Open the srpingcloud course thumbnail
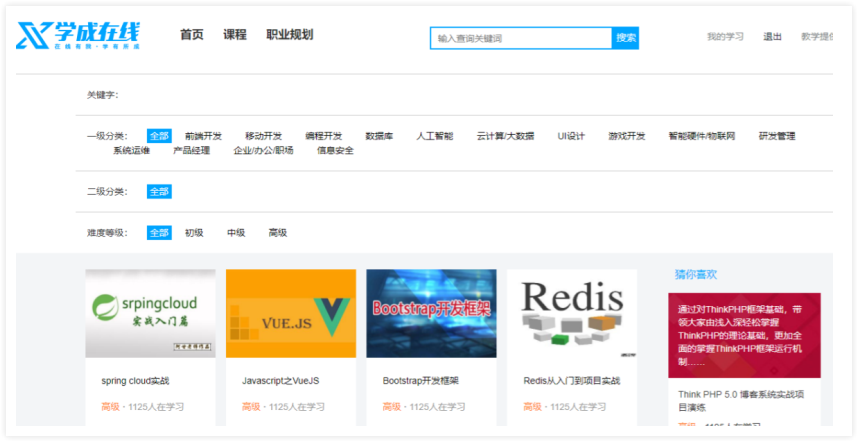This screenshot has height=442, width=858. click(x=150, y=313)
